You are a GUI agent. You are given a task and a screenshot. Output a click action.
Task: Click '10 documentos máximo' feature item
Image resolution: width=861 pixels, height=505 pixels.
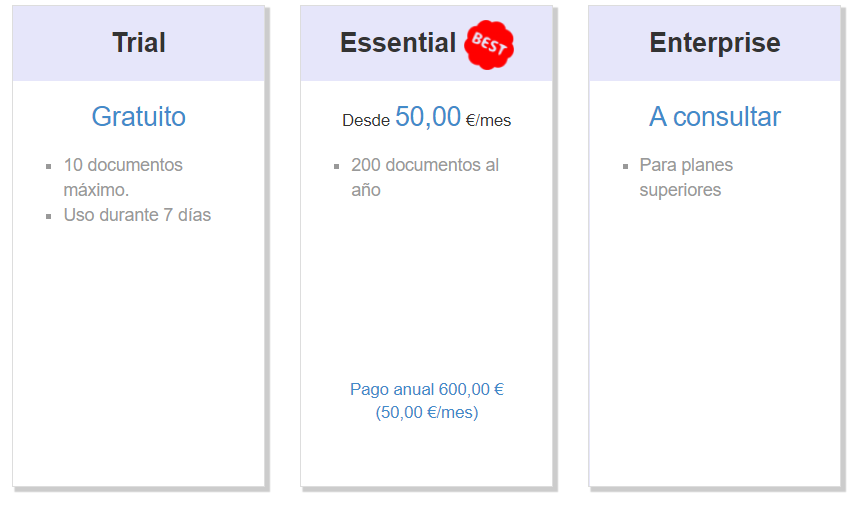click(123, 177)
